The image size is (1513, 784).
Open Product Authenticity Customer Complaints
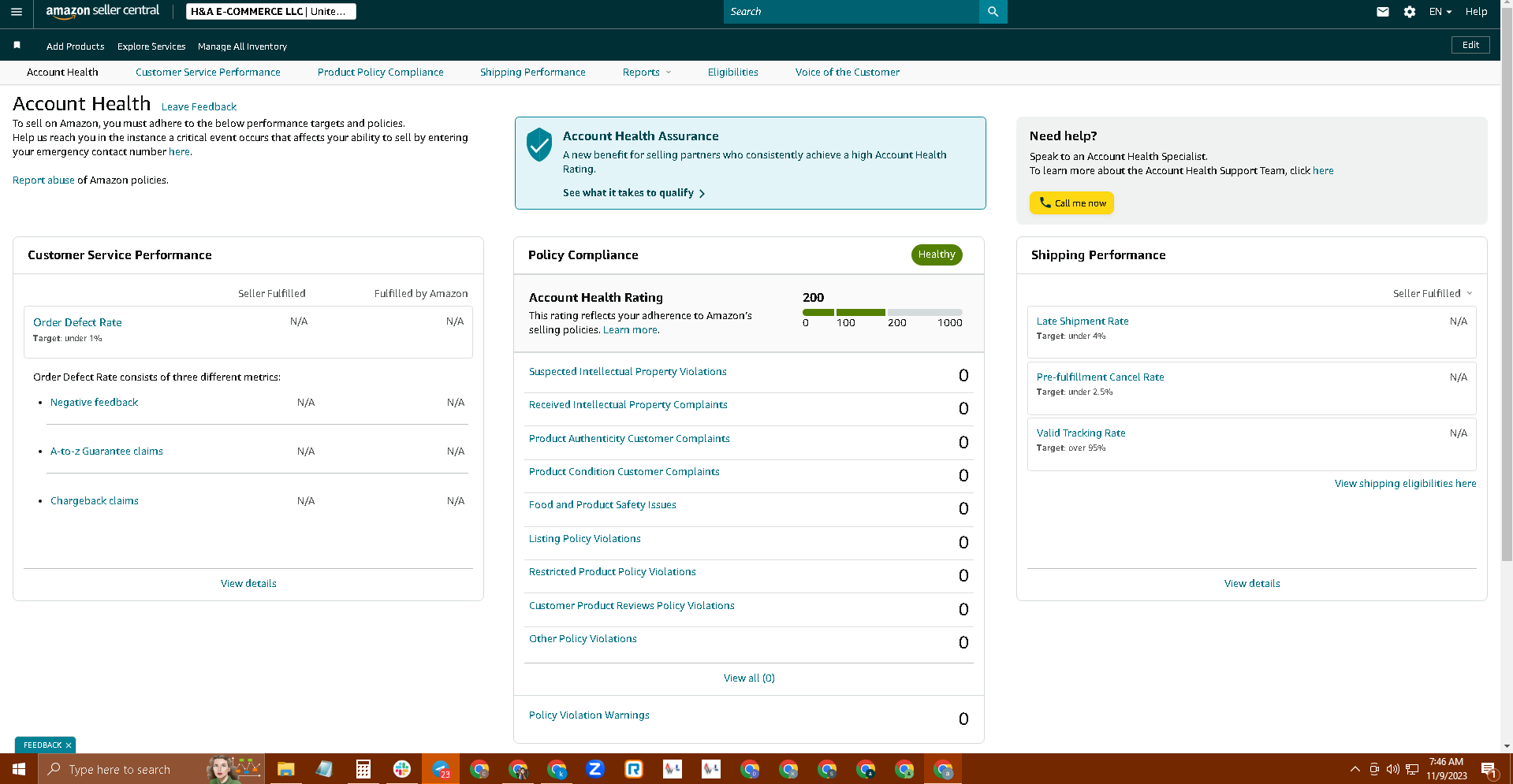coord(629,439)
